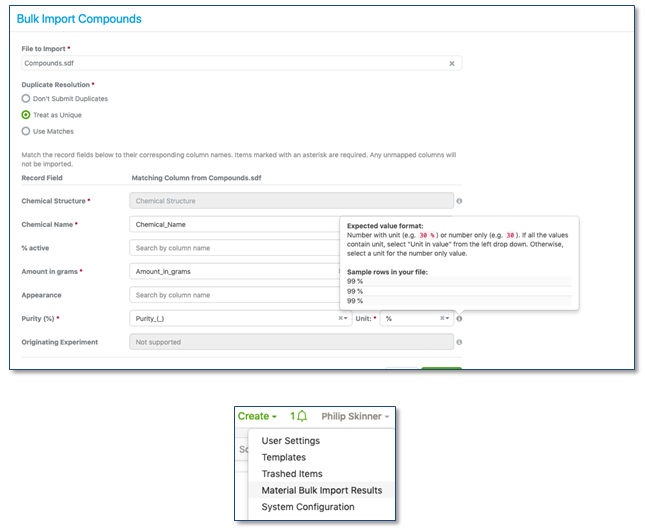The width and height of the screenshot is (645, 528).
Task: Choose Trashed Items menu entry
Action: [292, 474]
